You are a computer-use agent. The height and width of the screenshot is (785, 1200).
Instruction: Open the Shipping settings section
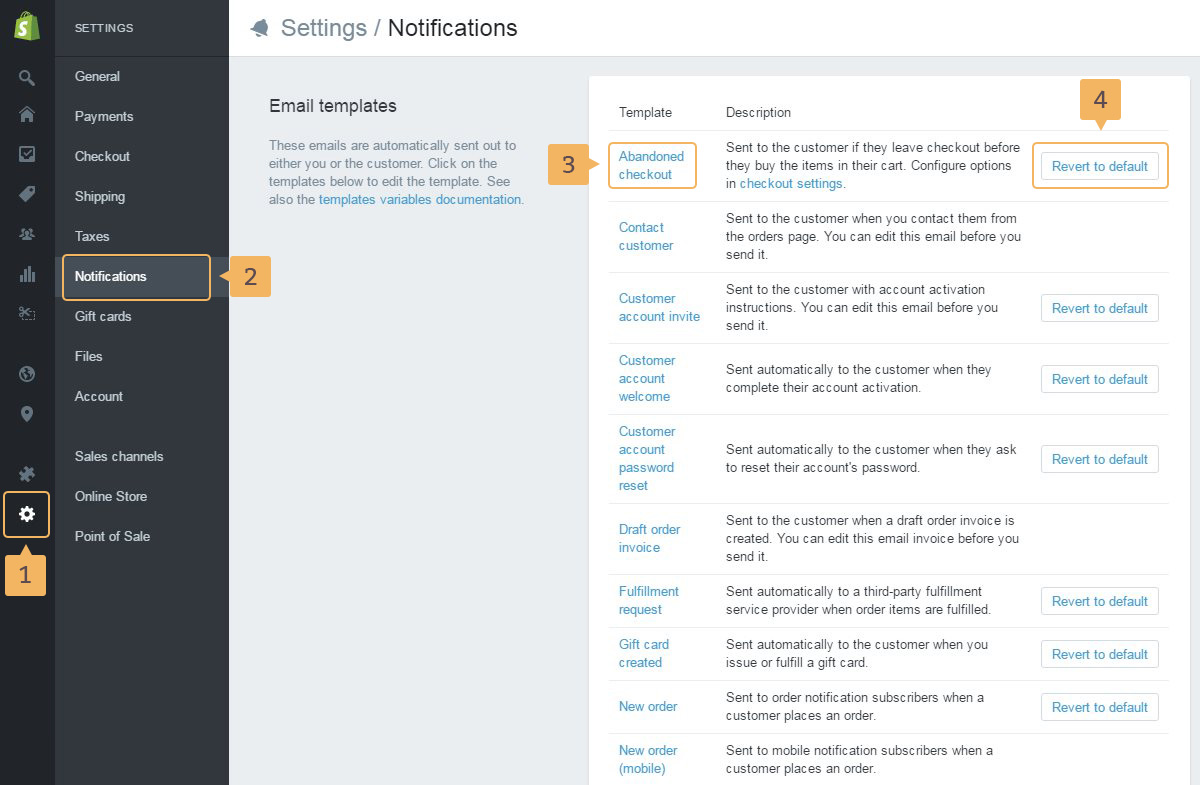100,196
